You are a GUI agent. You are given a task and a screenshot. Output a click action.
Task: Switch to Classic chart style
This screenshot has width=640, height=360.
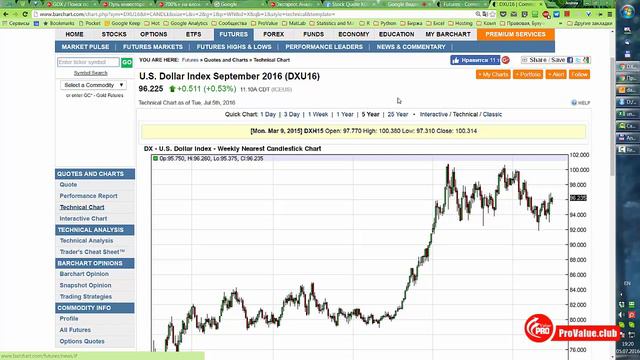(492, 114)
